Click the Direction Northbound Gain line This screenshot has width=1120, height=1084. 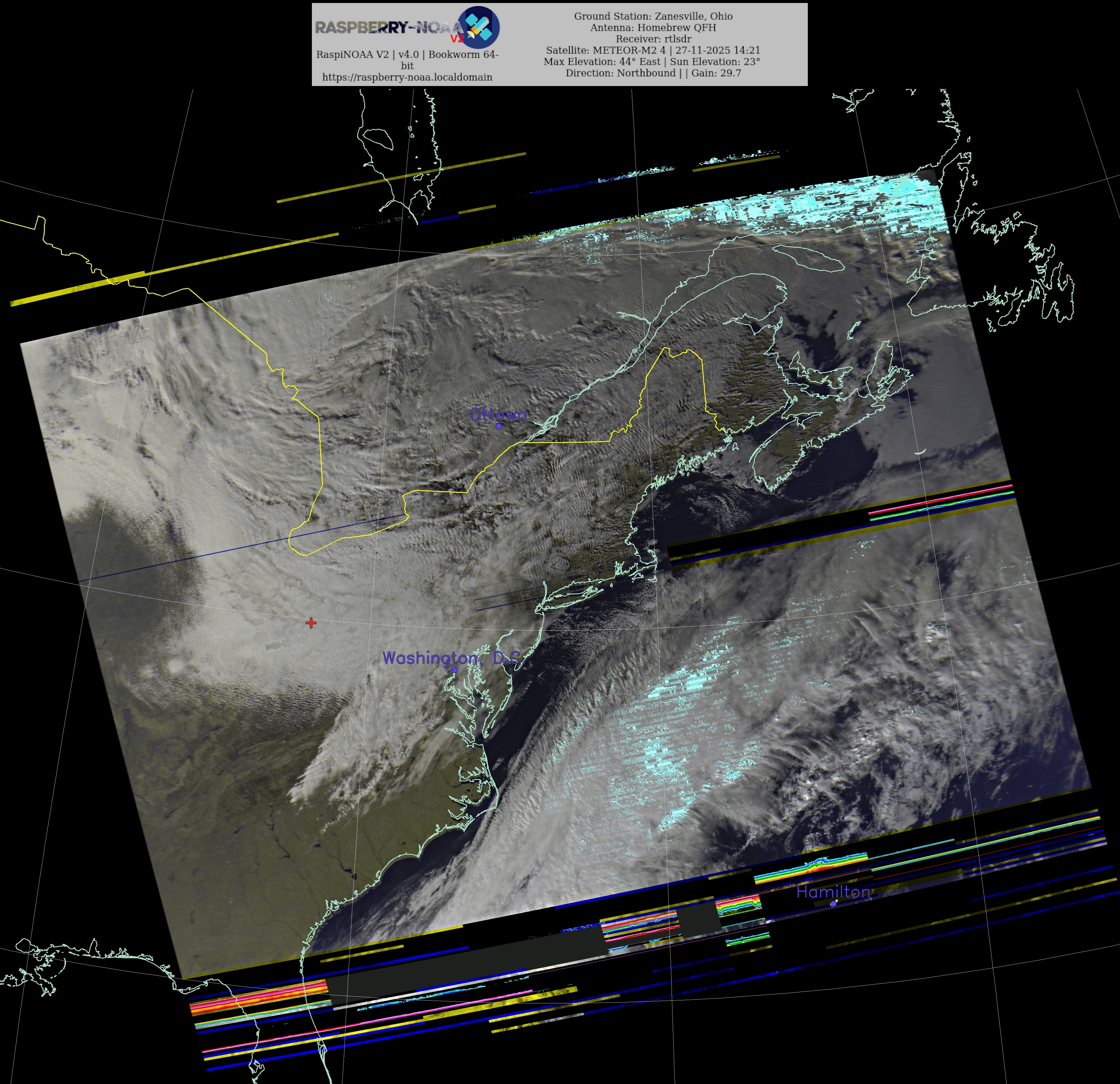653,73
